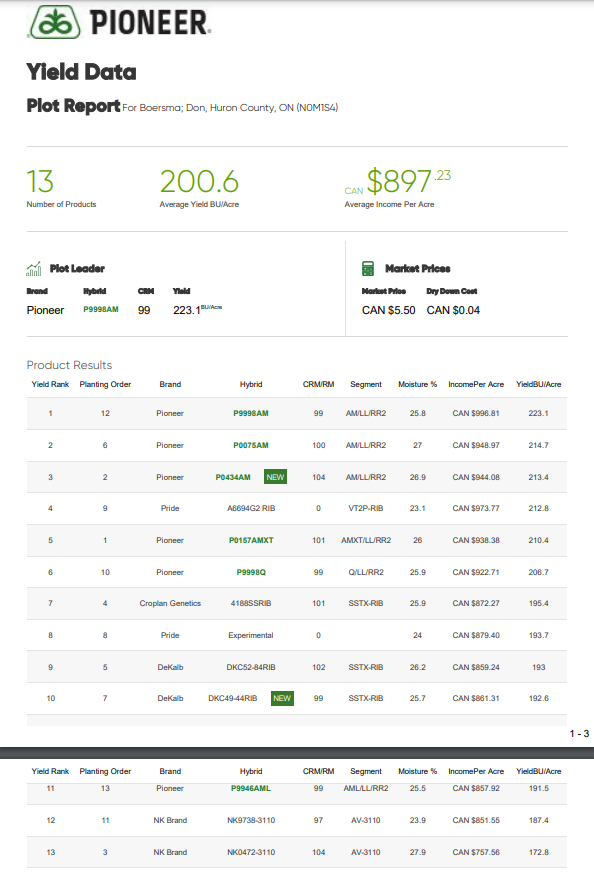Click the Plot Report heading

pyautogui.click(x=73, y=106)
